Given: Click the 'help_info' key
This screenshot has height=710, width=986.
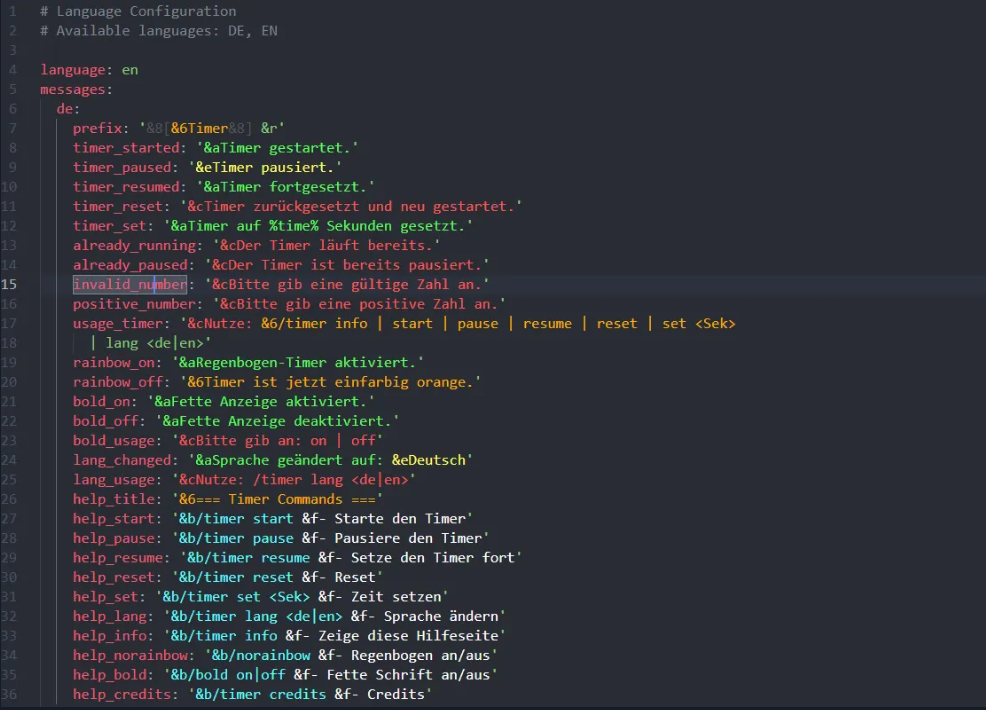Looking at the screenshot, I should (x=109, y=635).
